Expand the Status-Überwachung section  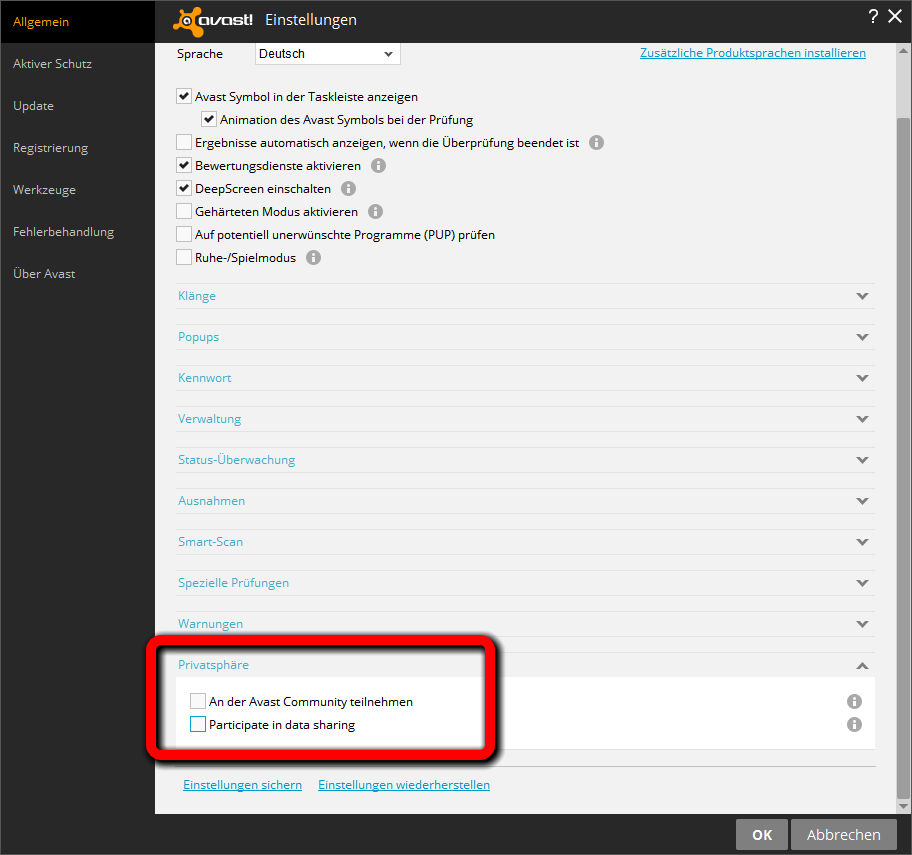pyautogui.click(x=525, y=460)
